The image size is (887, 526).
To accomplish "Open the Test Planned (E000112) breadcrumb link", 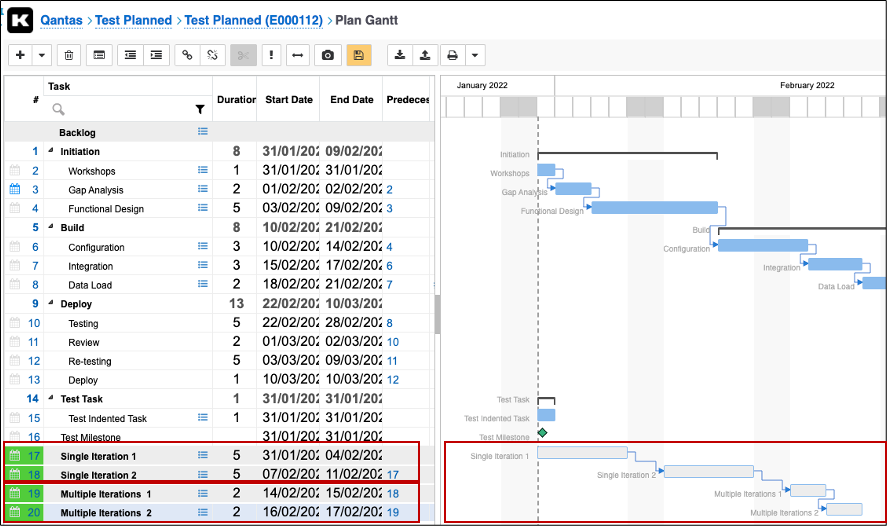I will click(x=253, y=20).
